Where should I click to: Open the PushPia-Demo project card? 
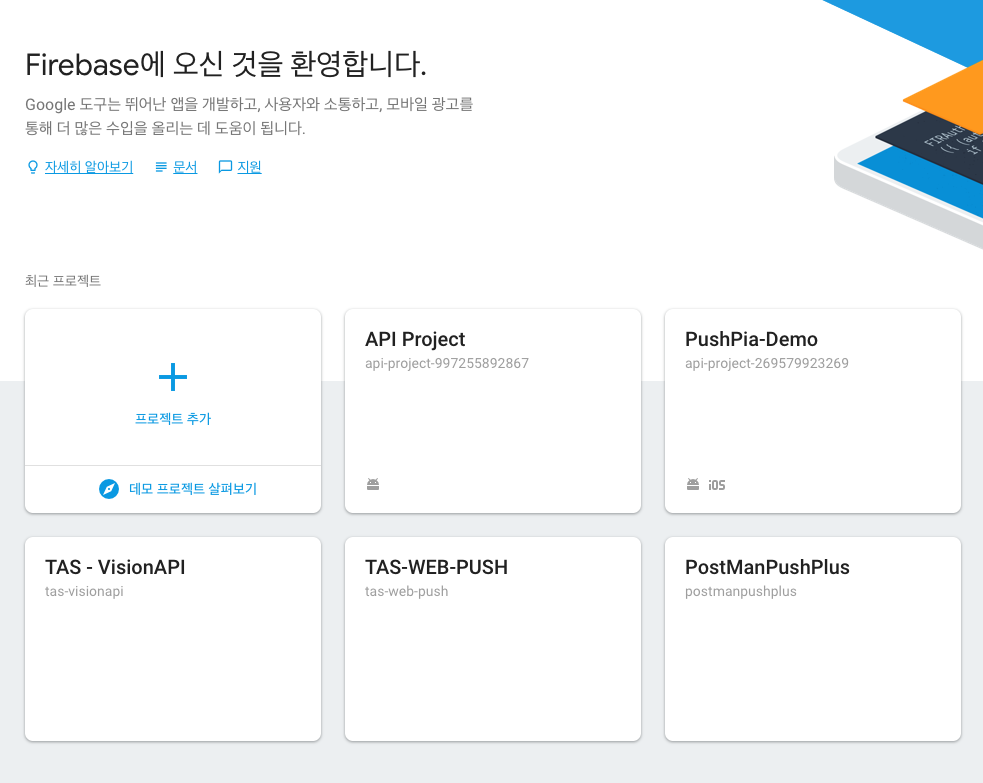coord(812,411)
